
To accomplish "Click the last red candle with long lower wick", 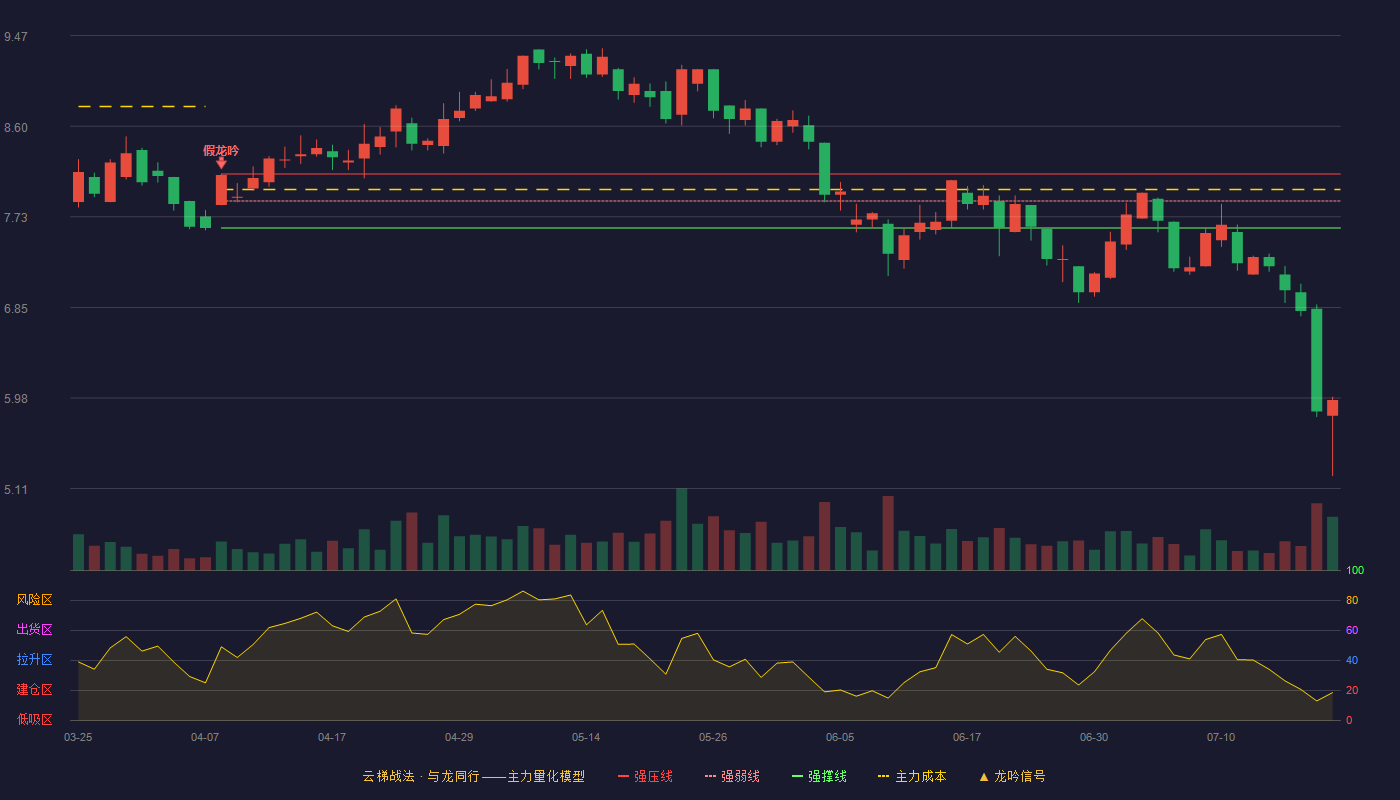I will [x=1332, y=408].
